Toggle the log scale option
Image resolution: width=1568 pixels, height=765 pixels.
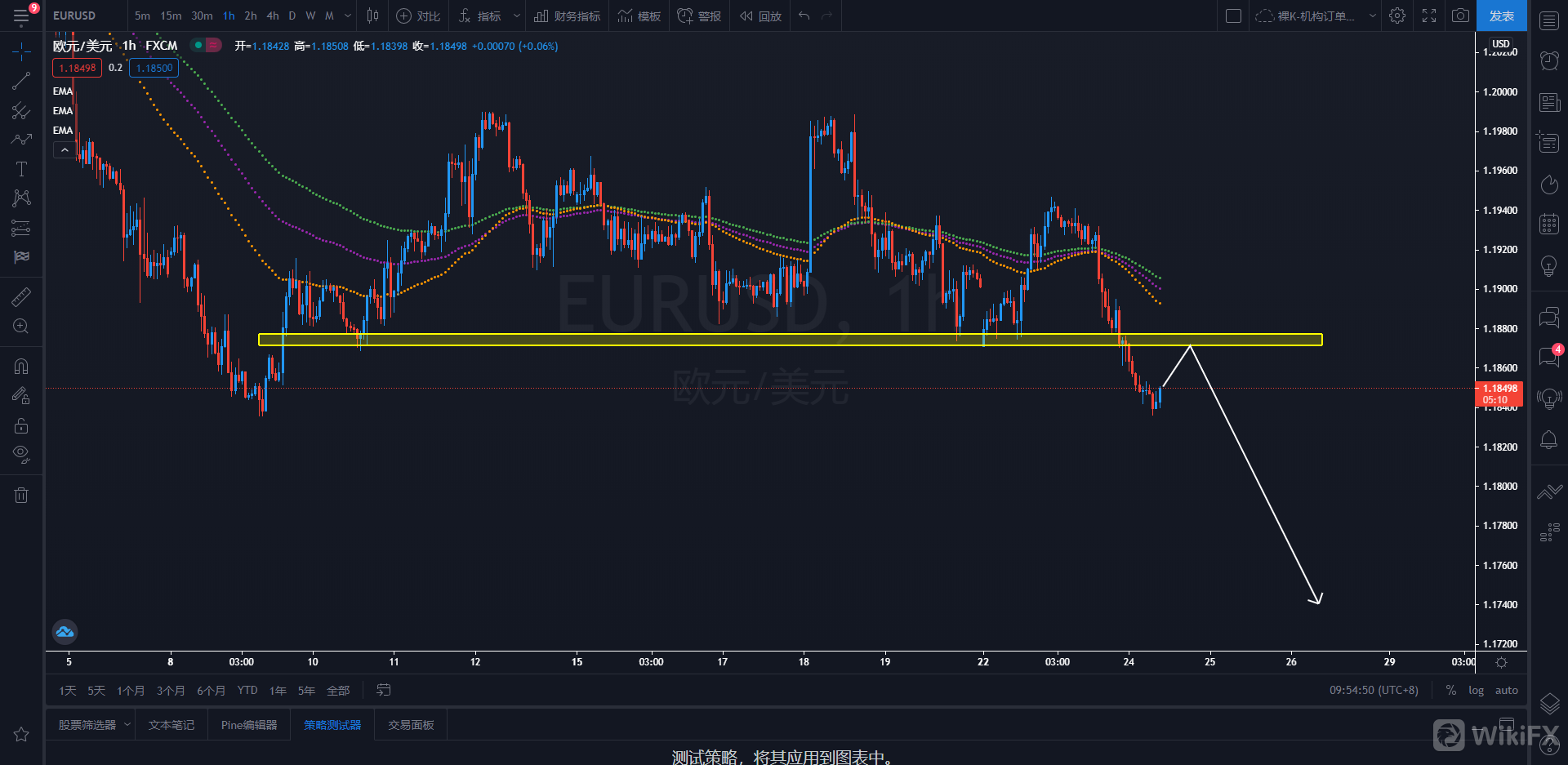[1476, 691]
